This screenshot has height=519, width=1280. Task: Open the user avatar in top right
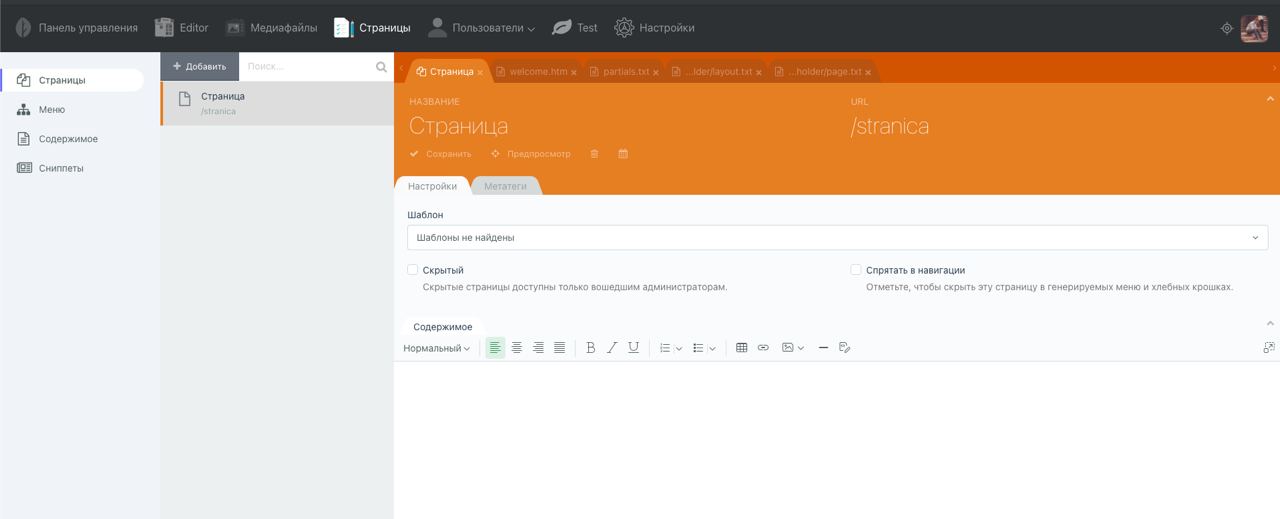[x=1254, y=28]
